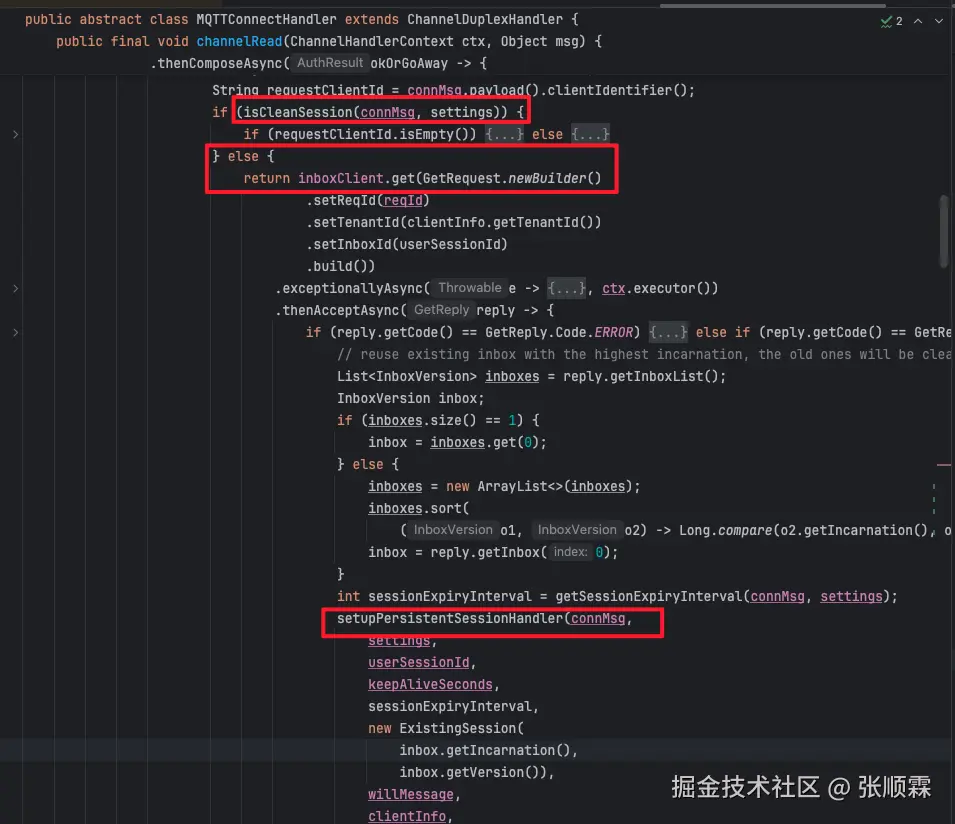Click the green inspections checkmark showing 2 problems
Screen dimensions: 955x824
[886, 20]
